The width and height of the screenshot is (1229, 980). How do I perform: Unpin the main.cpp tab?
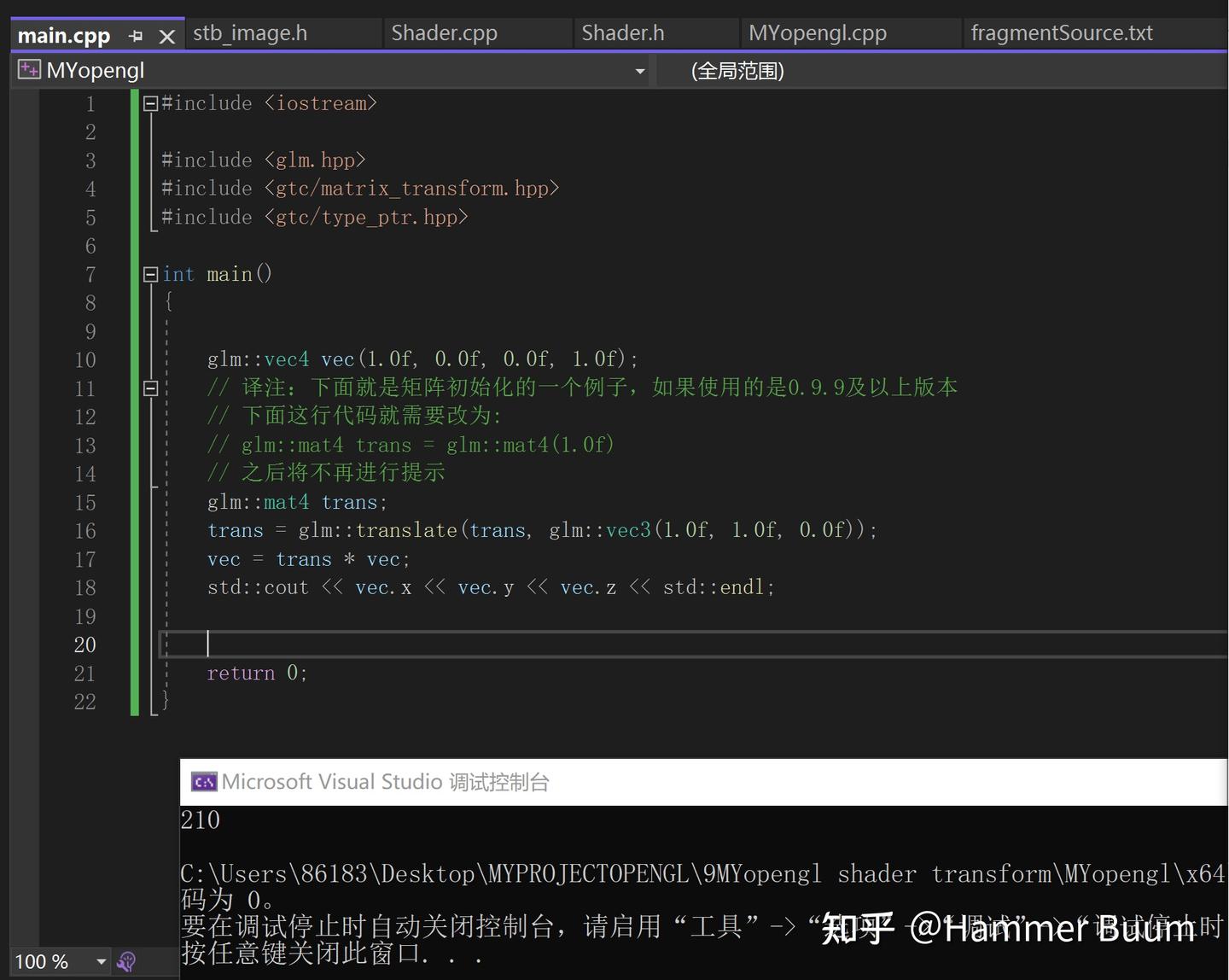[135, 35]
